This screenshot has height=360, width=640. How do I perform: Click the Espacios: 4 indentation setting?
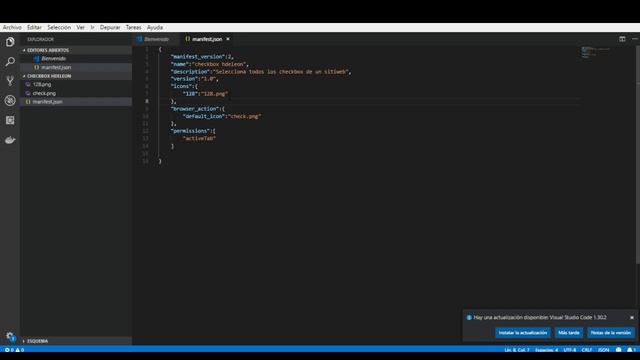coord(546,350)
